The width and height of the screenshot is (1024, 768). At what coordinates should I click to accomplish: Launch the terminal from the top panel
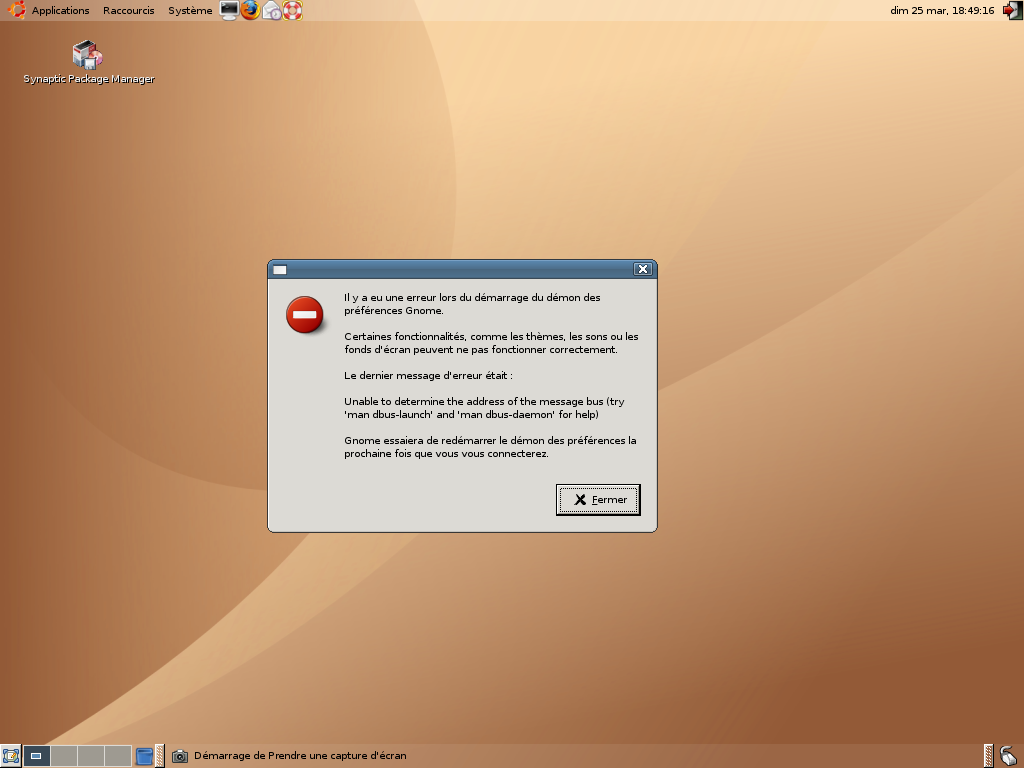coord(229,10)
